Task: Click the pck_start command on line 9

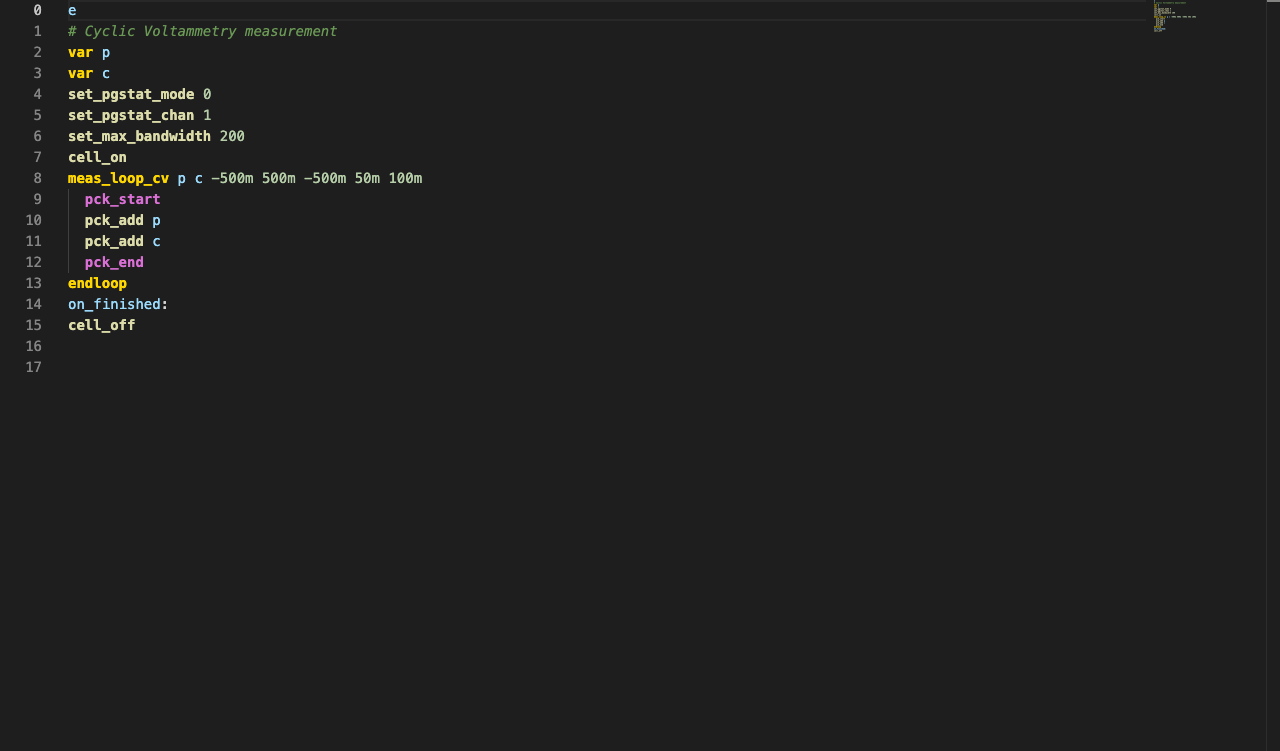Action: [121, 199]
